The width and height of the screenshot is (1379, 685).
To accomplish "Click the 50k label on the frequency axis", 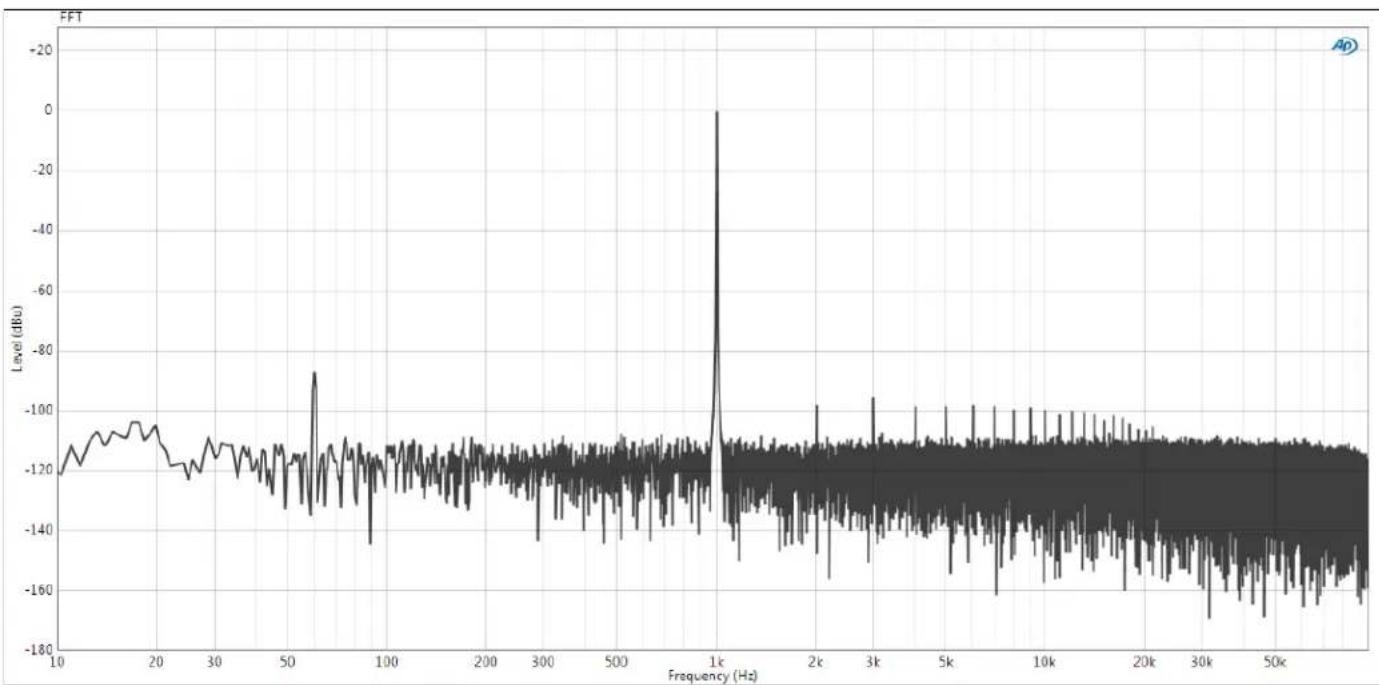I will click(1275, 662).
